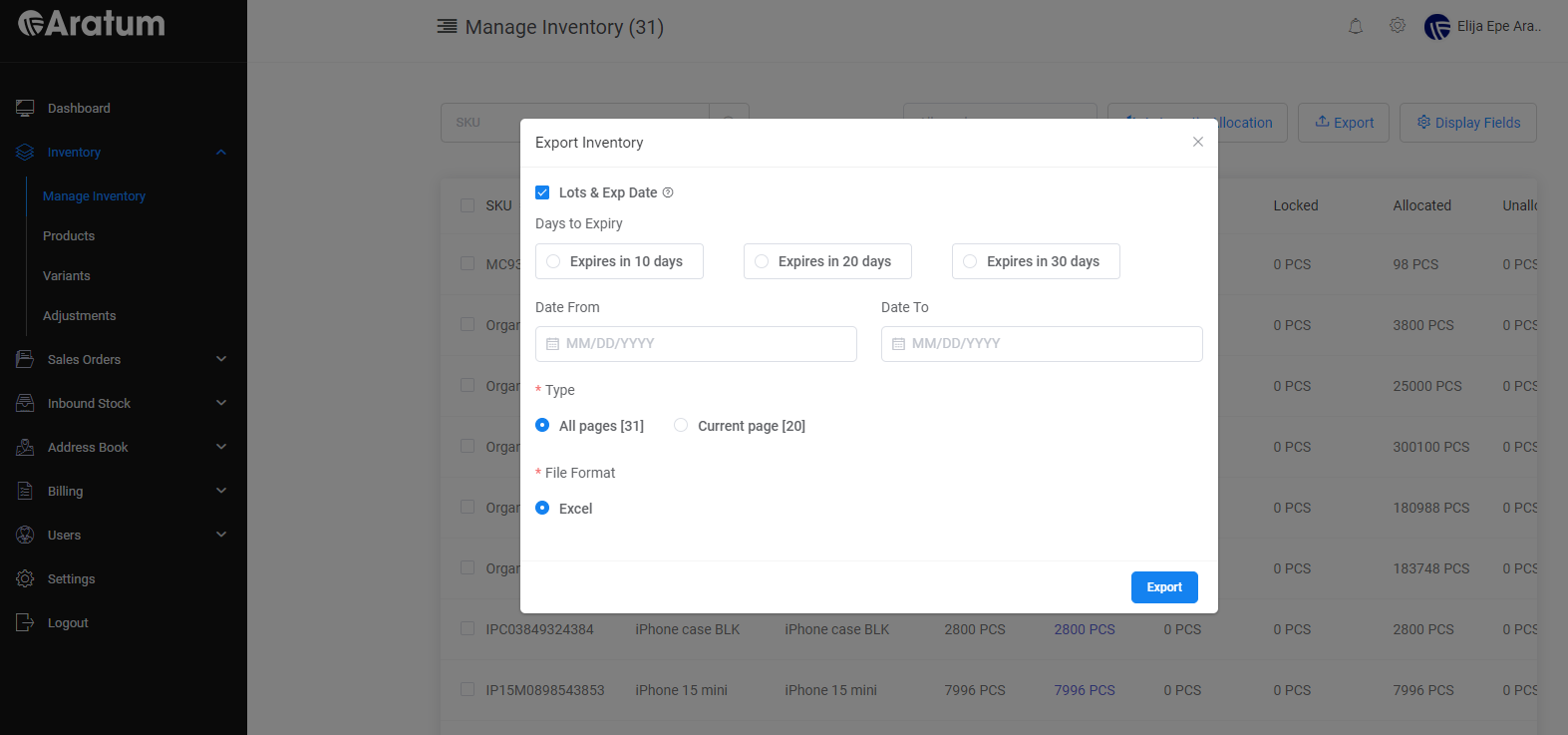The width and height of the screenshot is (1568, 735).
Task: Click the Date To input field
Action: tap(1042, 344)
